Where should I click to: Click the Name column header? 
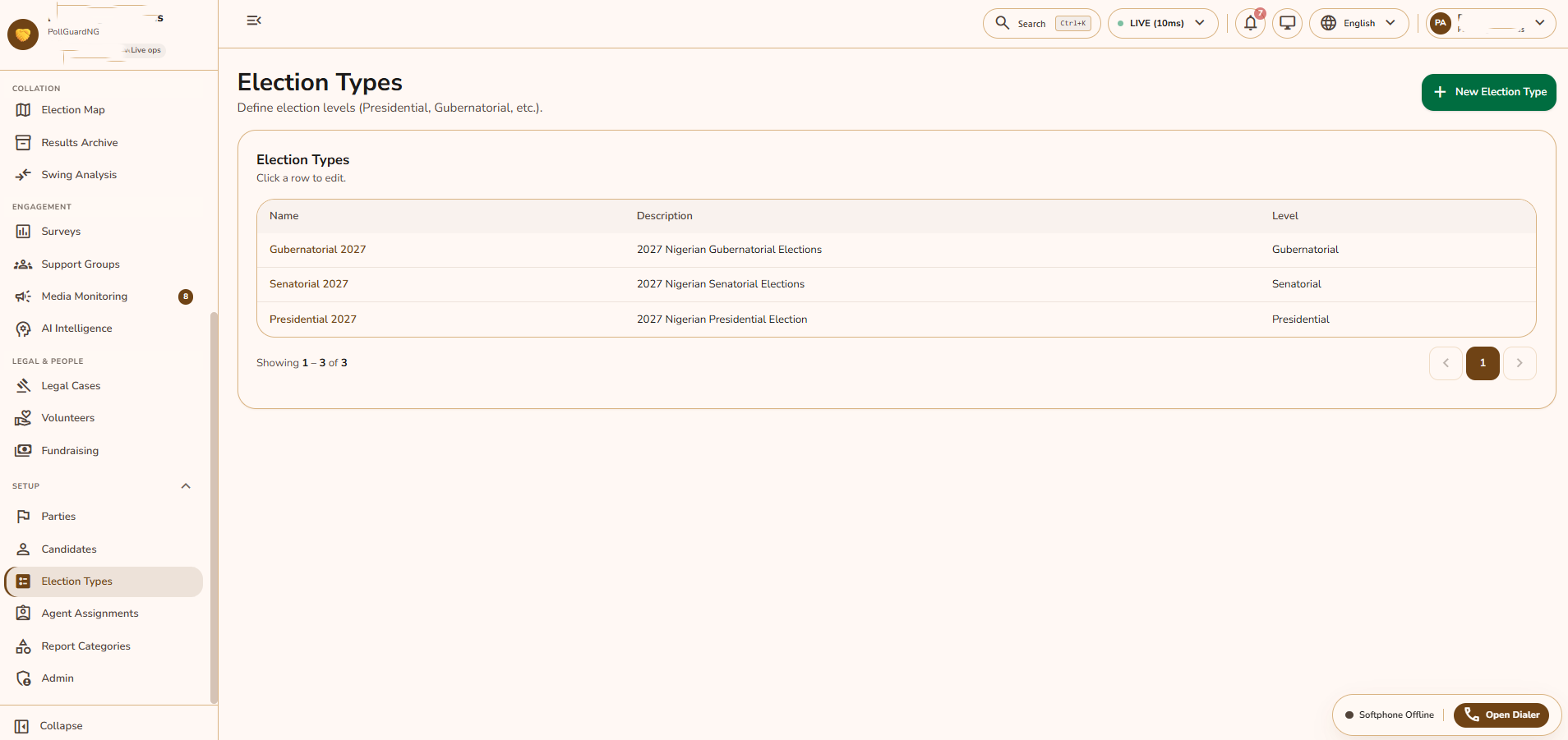(x=284, y=216)
